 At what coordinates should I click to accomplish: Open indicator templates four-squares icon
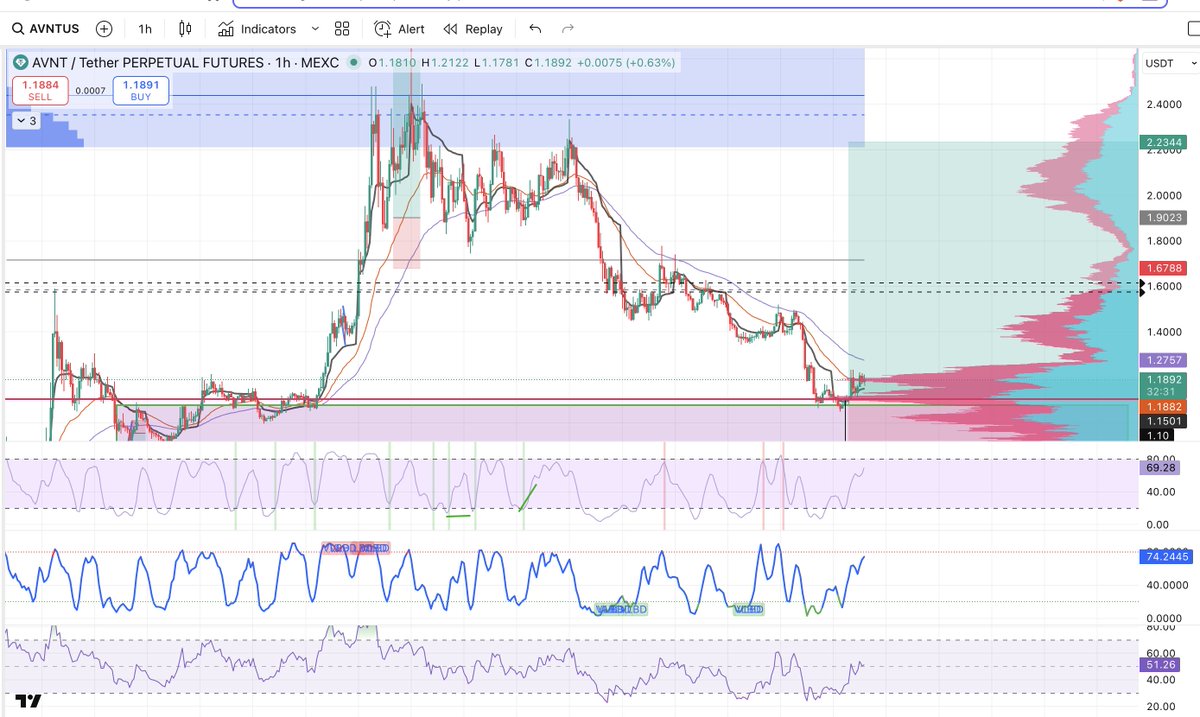point(342,29)
